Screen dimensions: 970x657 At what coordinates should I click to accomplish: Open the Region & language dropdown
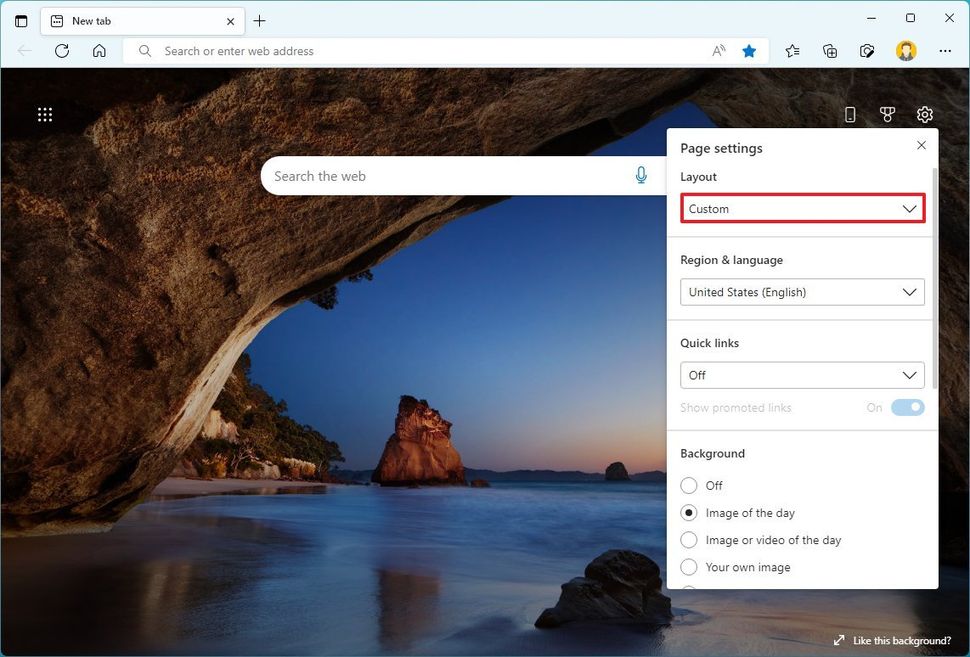point(802,292)
